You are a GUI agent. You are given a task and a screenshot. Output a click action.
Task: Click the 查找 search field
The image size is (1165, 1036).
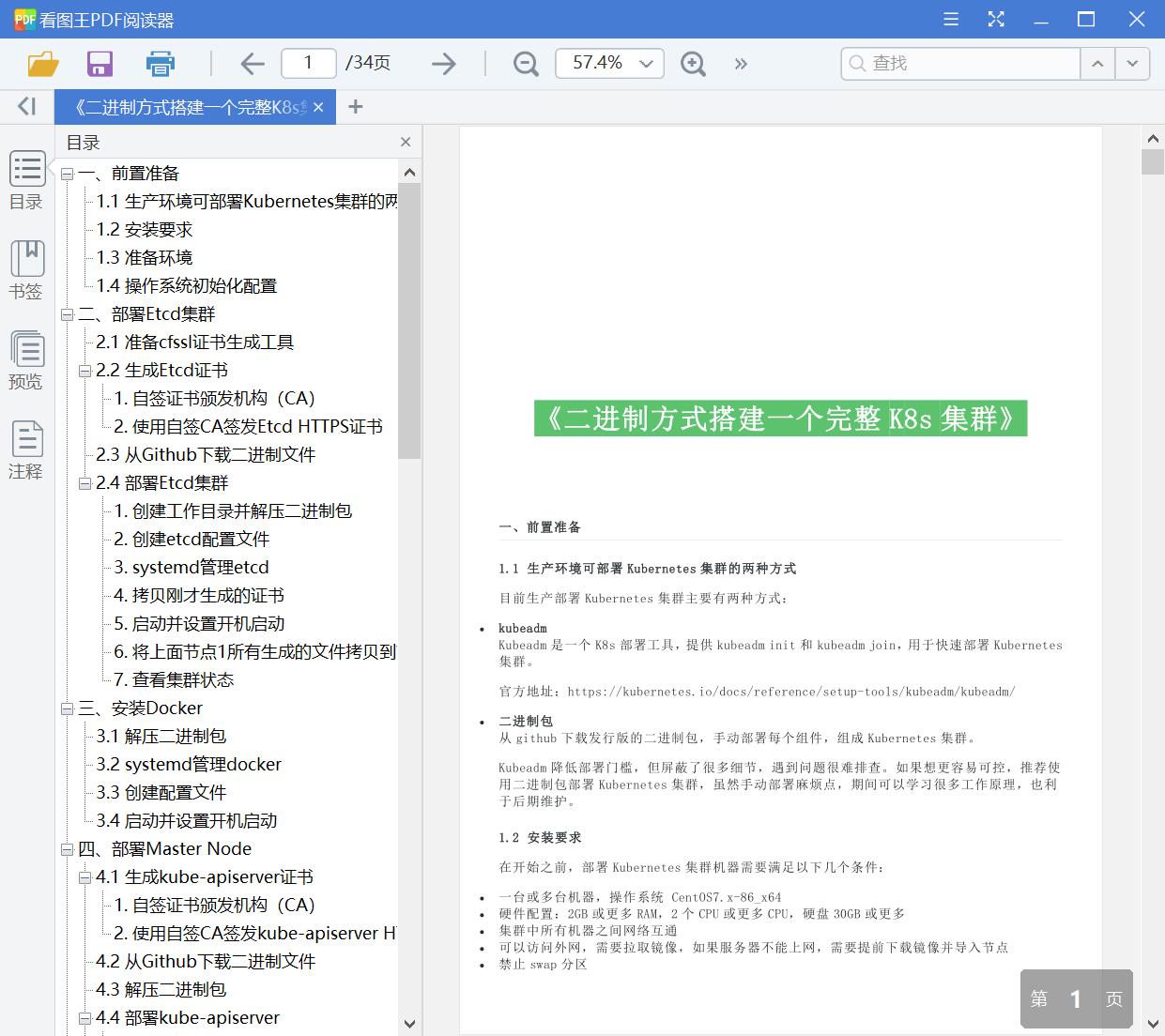[961, 64]
